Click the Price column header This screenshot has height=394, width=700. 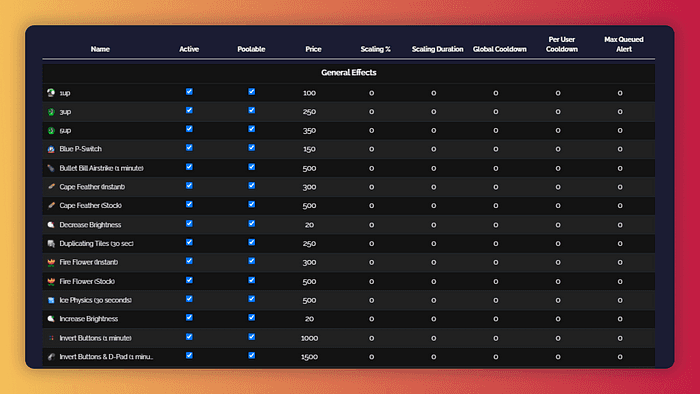tap(313, 49)
